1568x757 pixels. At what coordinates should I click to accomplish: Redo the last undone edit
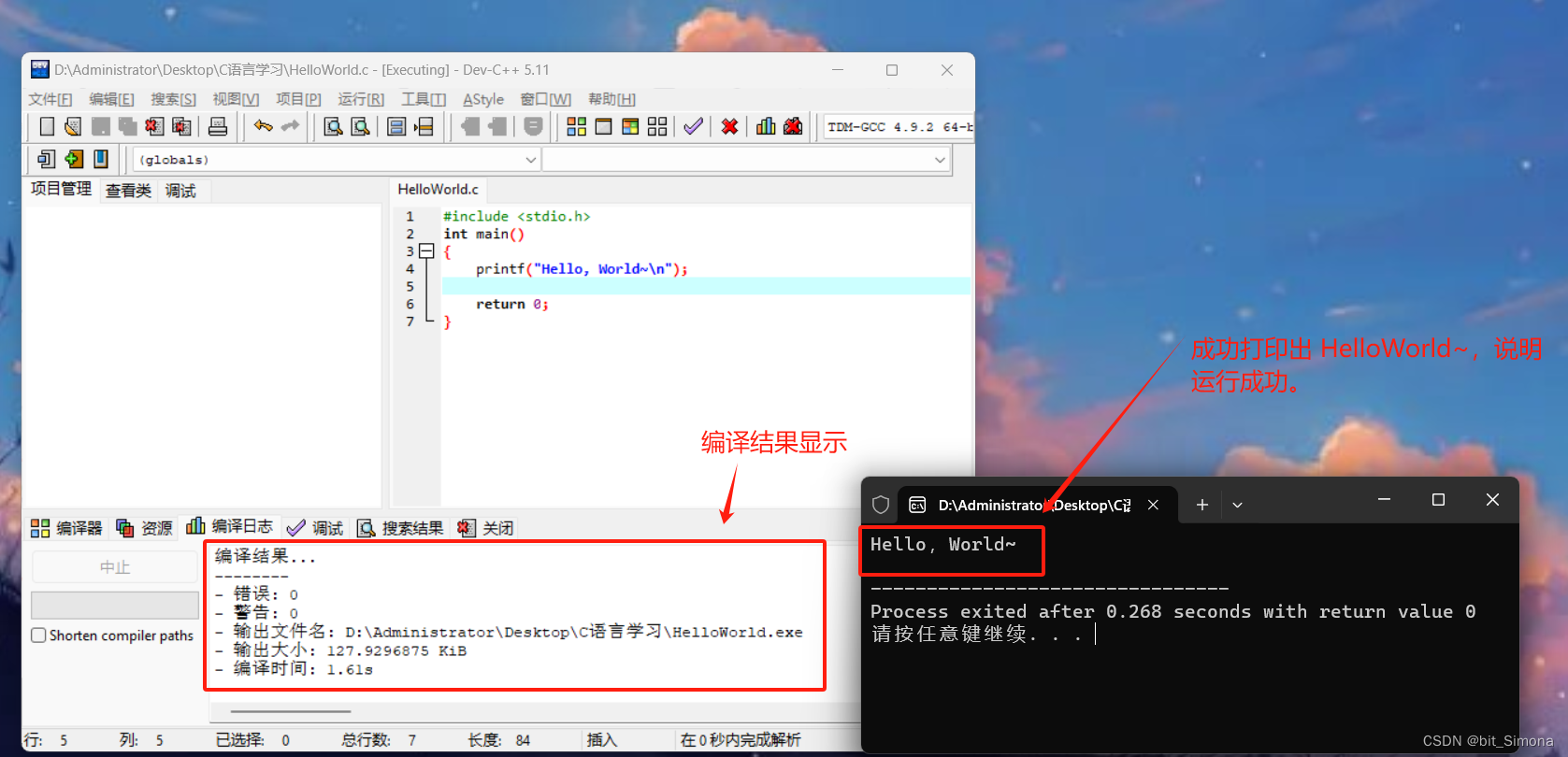point(291,126)
